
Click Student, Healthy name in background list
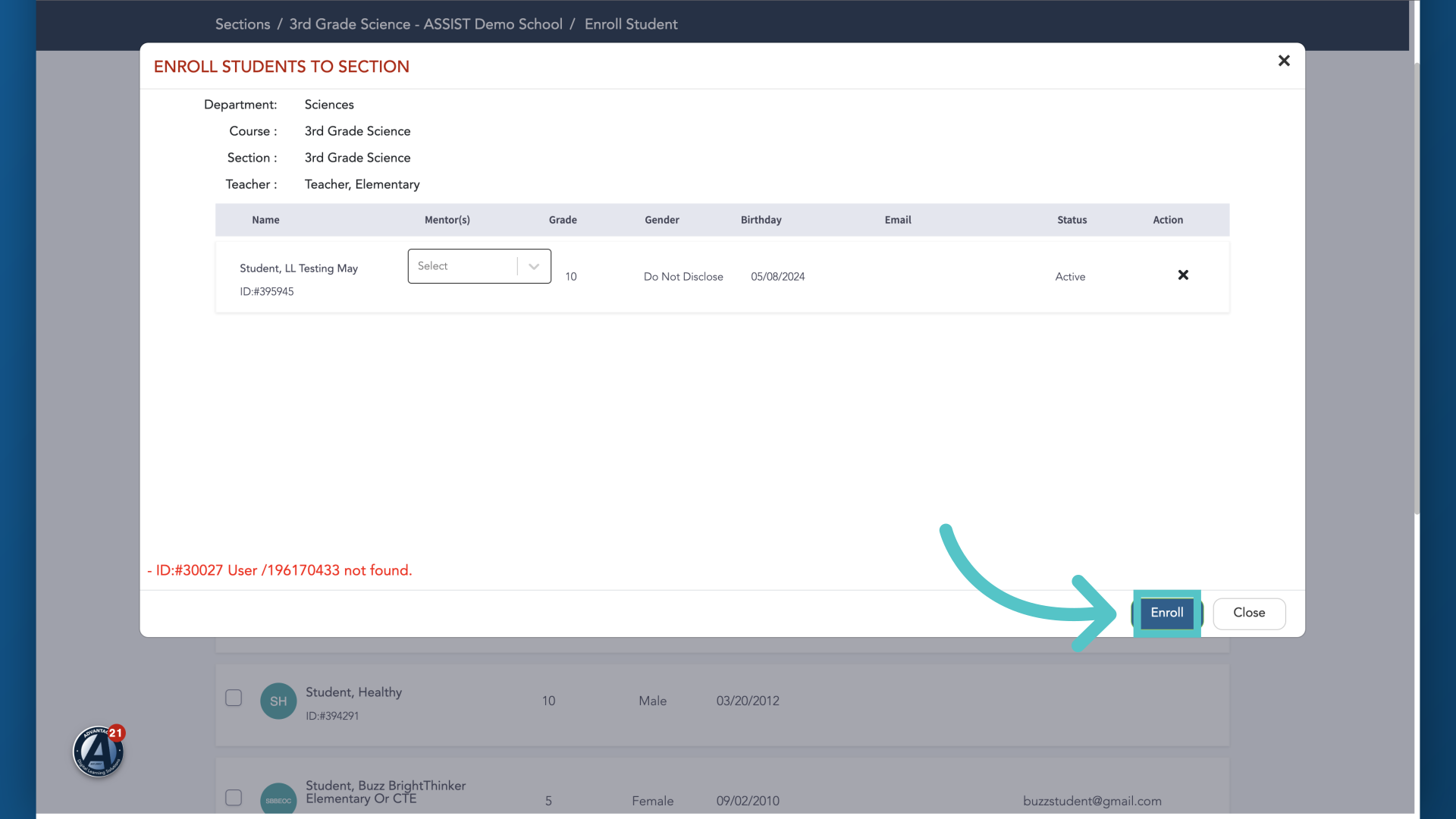pyautogui.click(x=353, y=692)
